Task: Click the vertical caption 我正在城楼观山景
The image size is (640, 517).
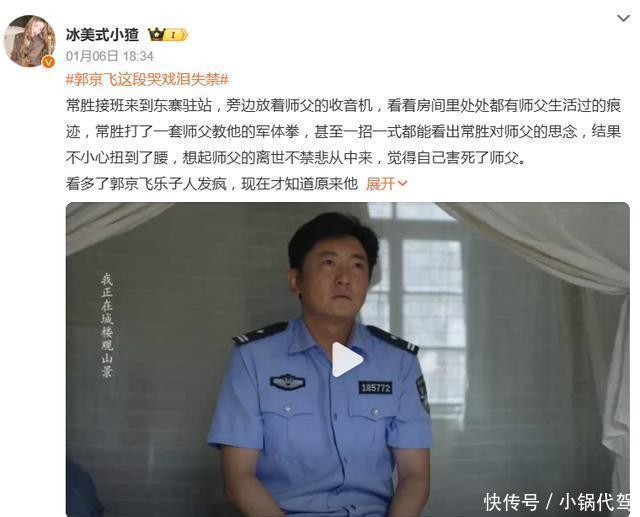Action: [x=107, y=325]
